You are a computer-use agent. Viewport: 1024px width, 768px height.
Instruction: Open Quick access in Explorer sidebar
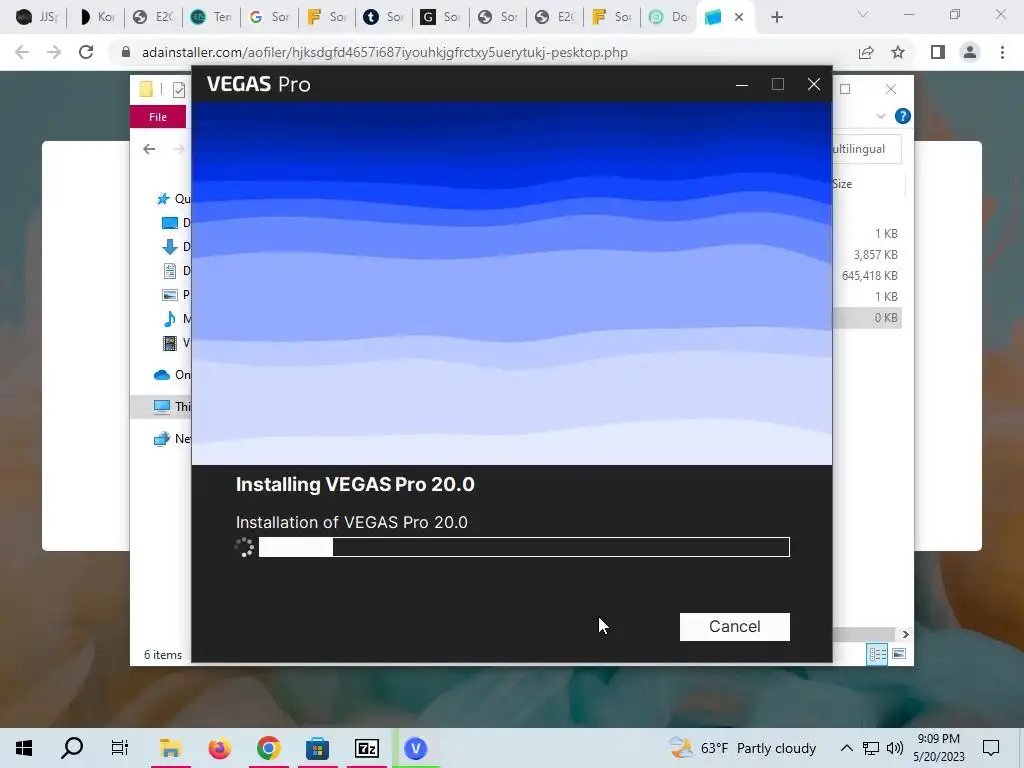click(x=173, y=199)
